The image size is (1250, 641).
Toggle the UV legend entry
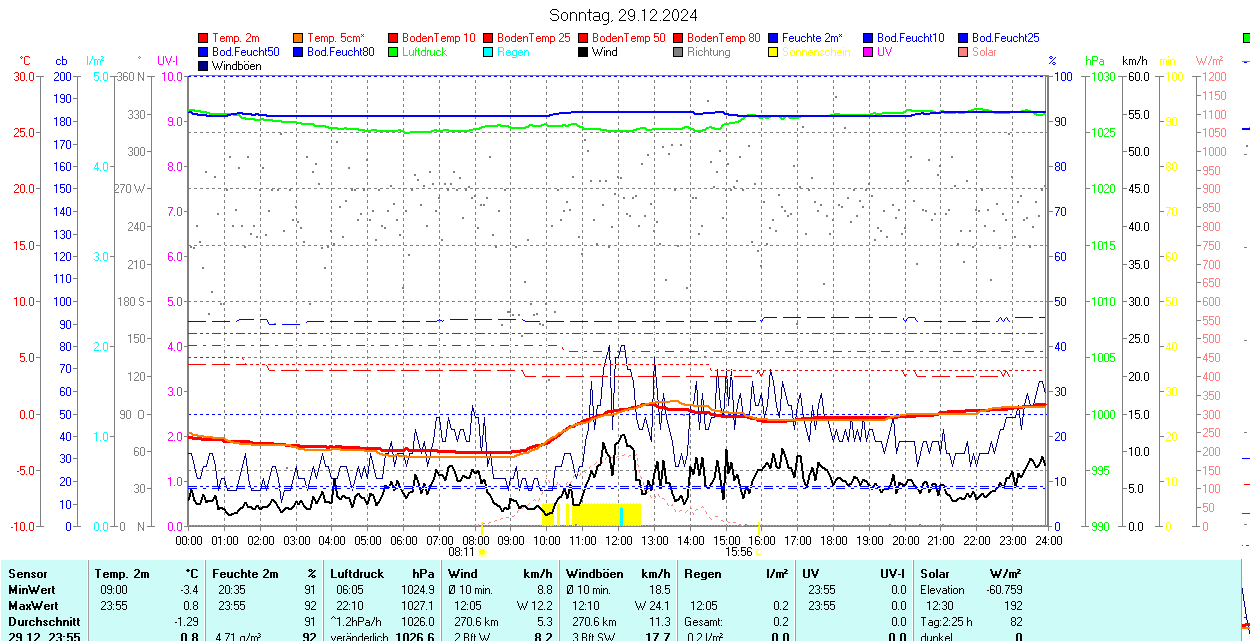(883, 52)
